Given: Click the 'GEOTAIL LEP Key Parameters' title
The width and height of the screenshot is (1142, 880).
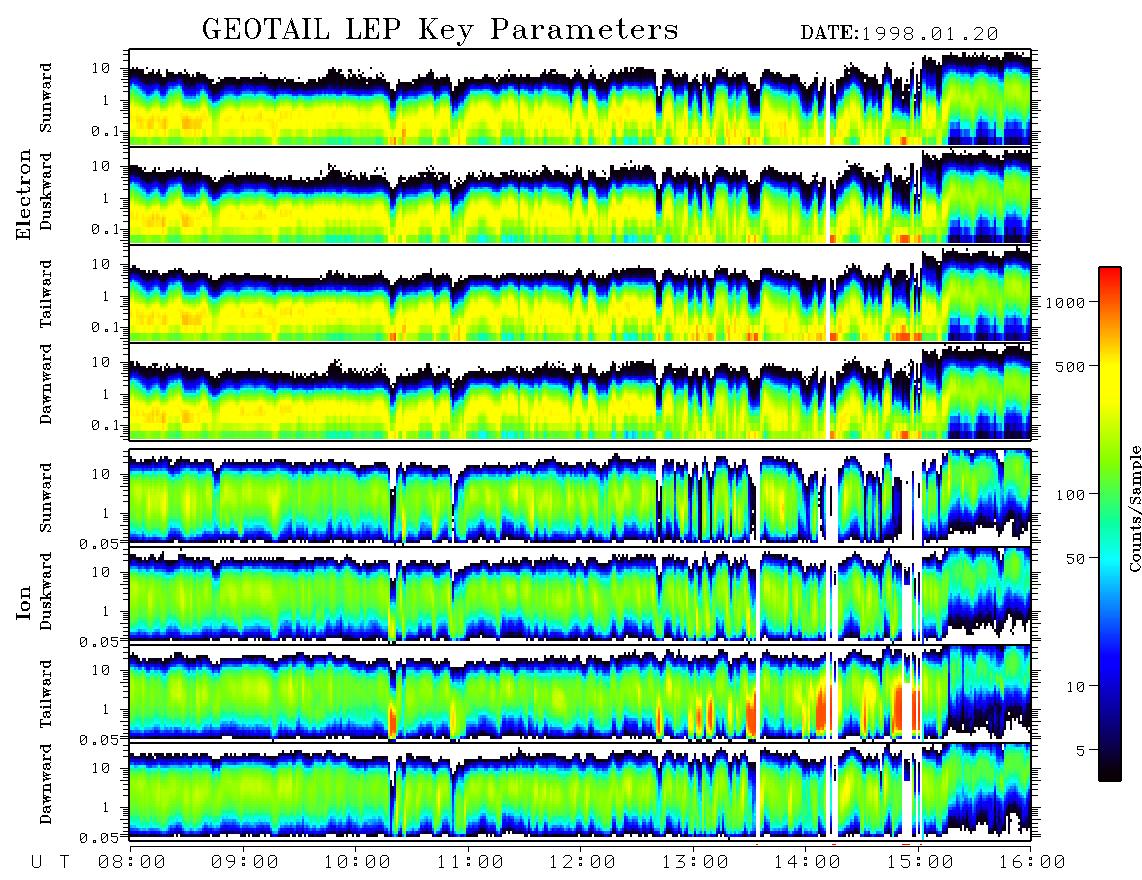Looking at the screenshot, I should [x=440, y=30].
